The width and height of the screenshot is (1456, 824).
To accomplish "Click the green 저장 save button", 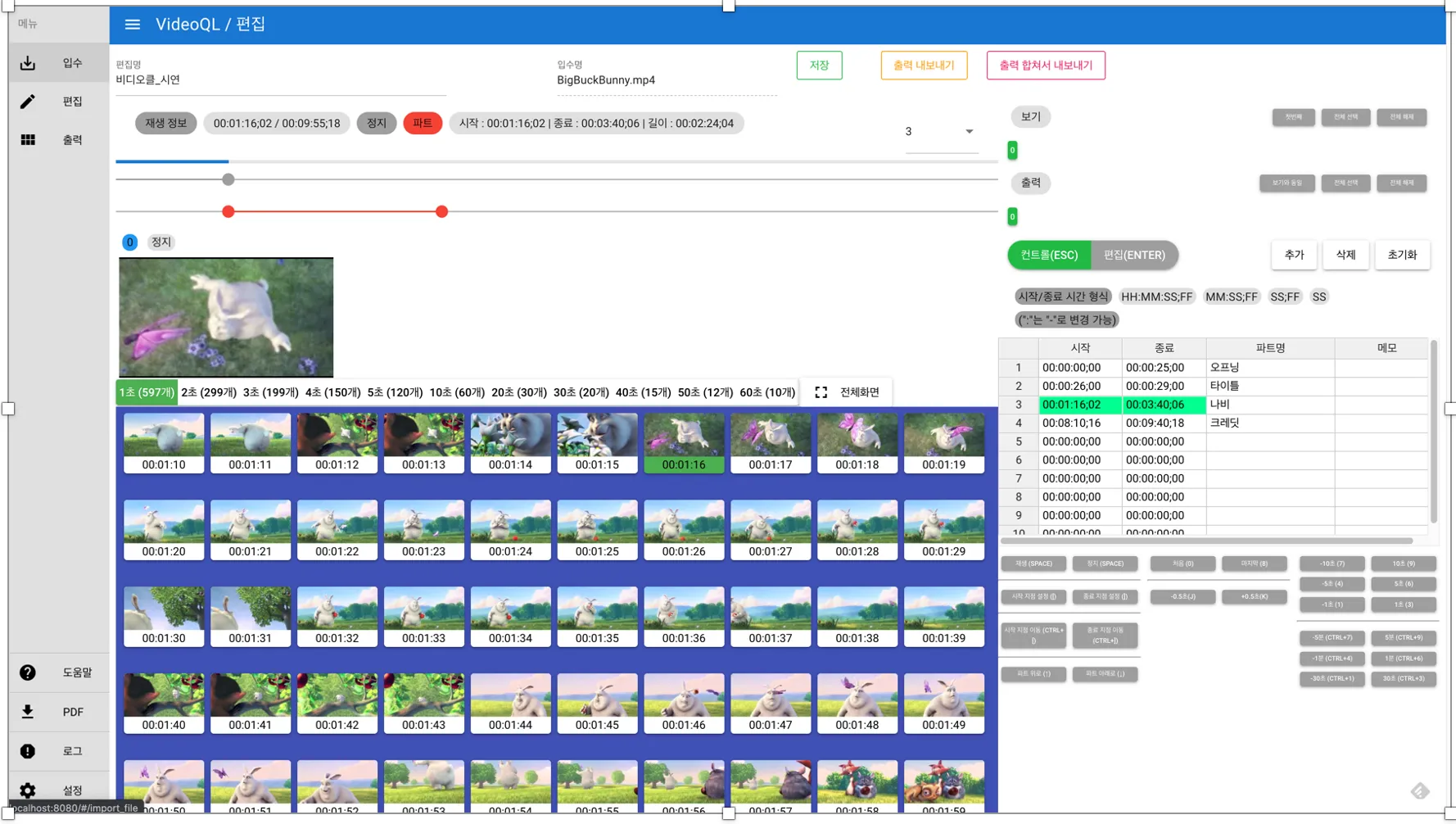I will click(x=819, y=66).
